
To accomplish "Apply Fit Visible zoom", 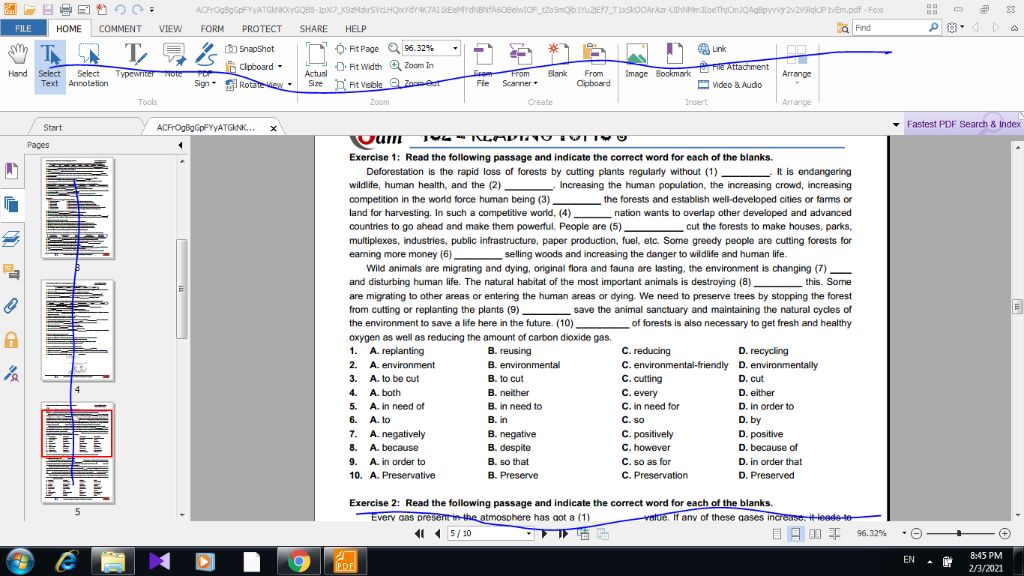I will pyautogui.click(x=359, y=84).
